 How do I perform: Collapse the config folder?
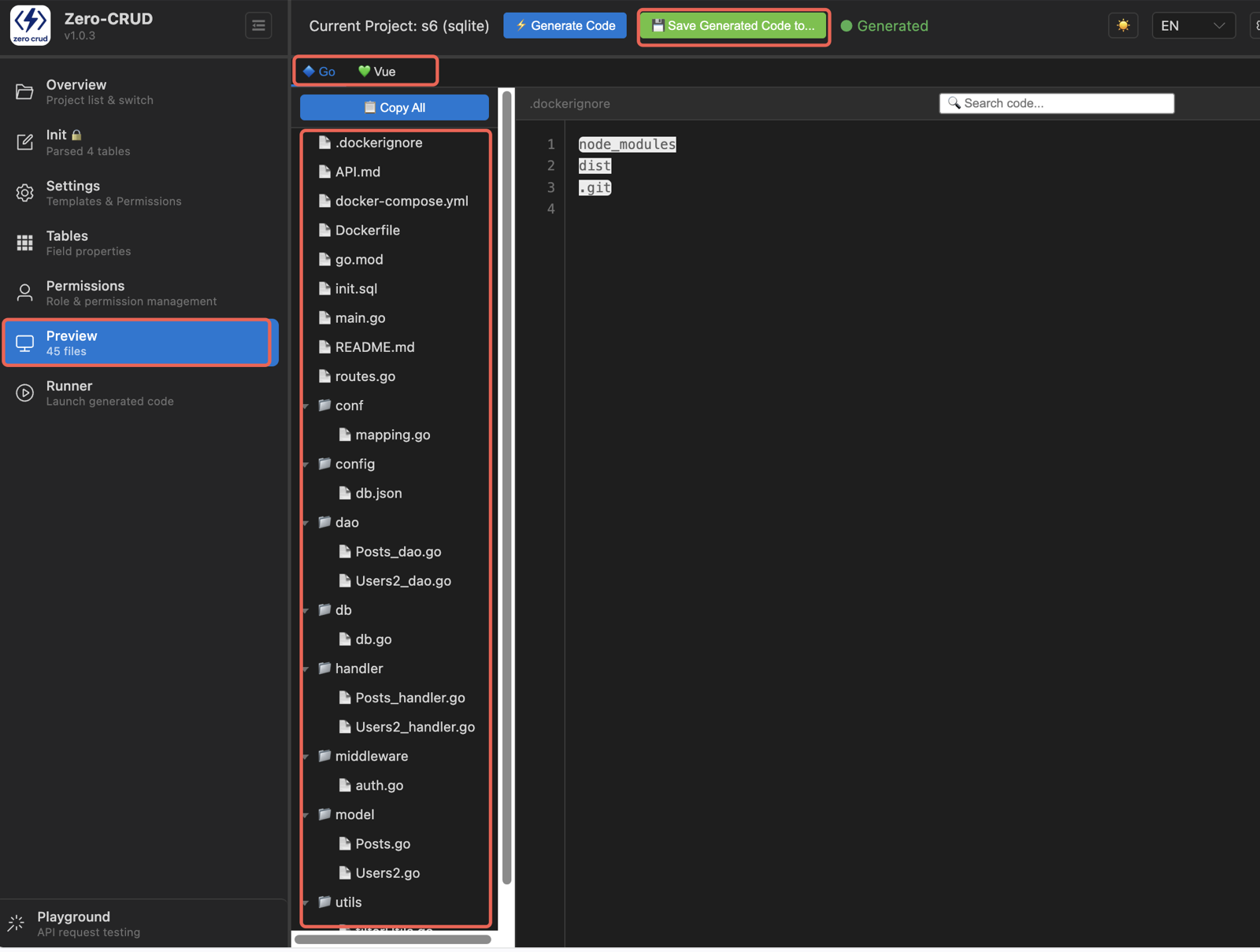coord(306,465)
